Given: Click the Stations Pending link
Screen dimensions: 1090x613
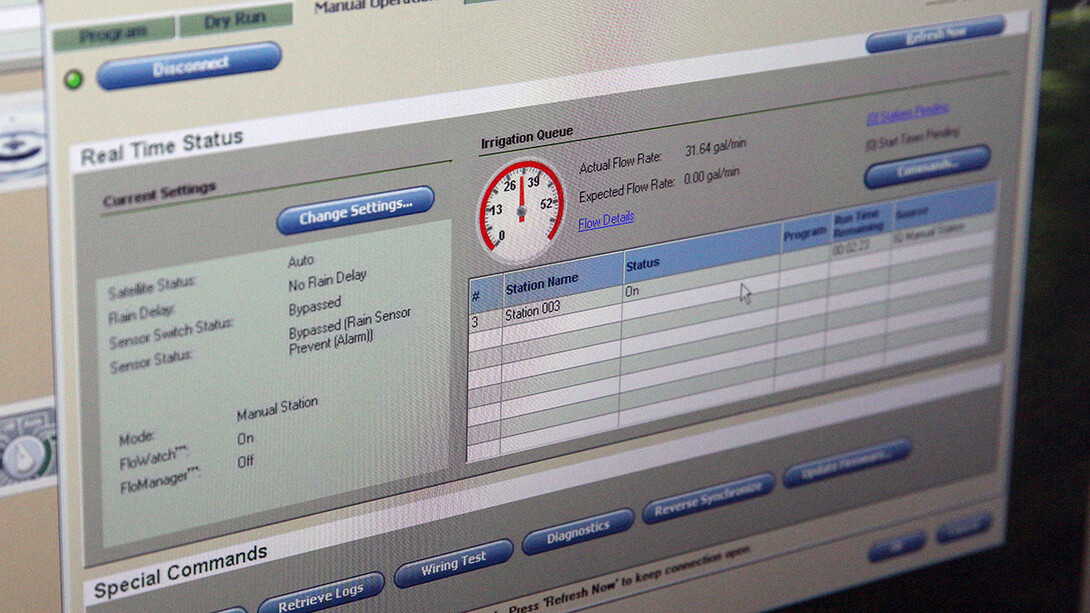Looking at the screenshot, I should 907,113.
